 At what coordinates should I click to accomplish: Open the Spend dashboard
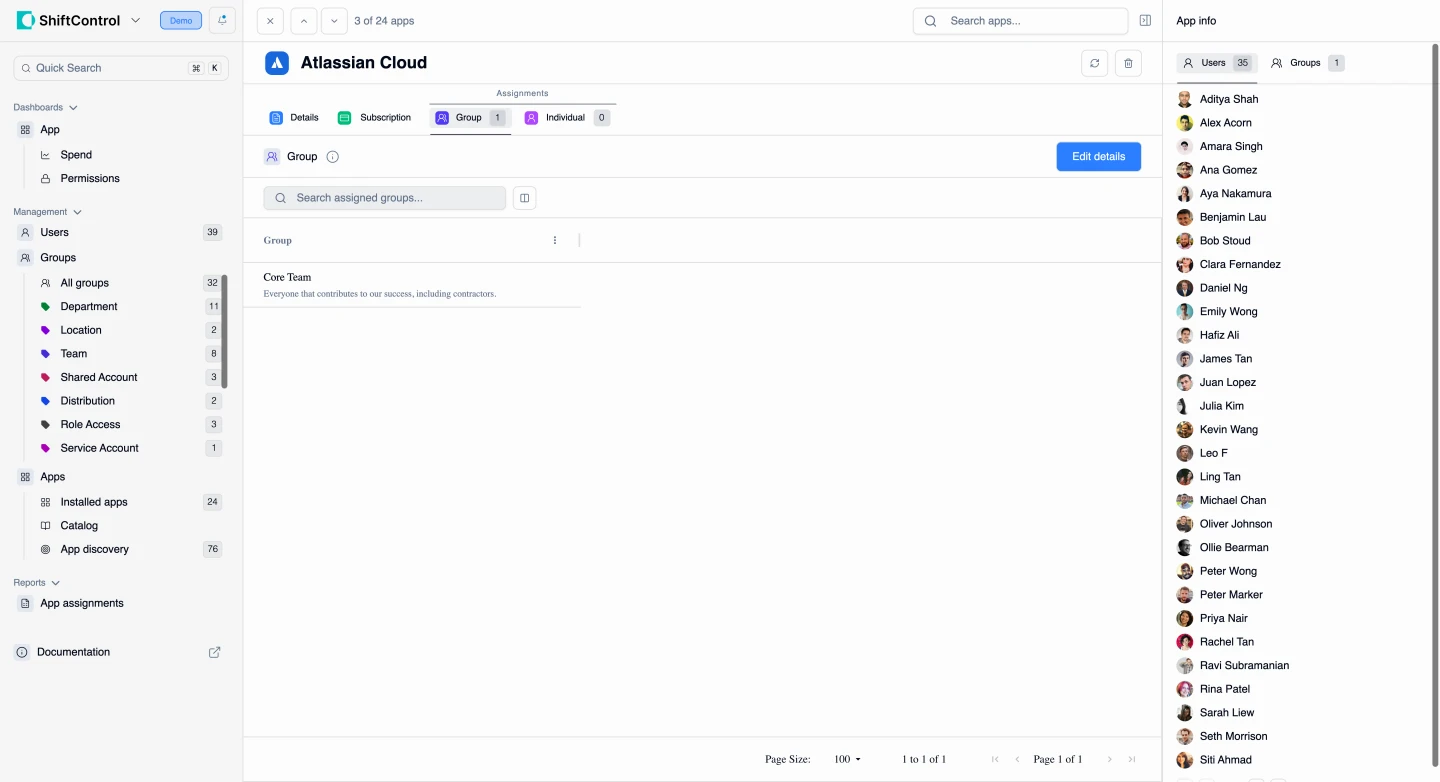click(x=76, y=155)
